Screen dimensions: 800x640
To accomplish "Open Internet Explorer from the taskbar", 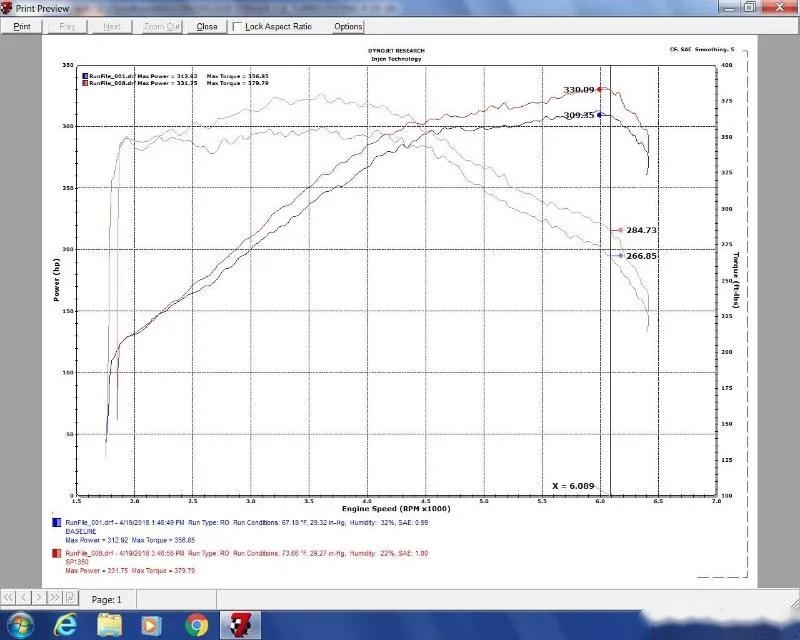I will pos(66,625).
